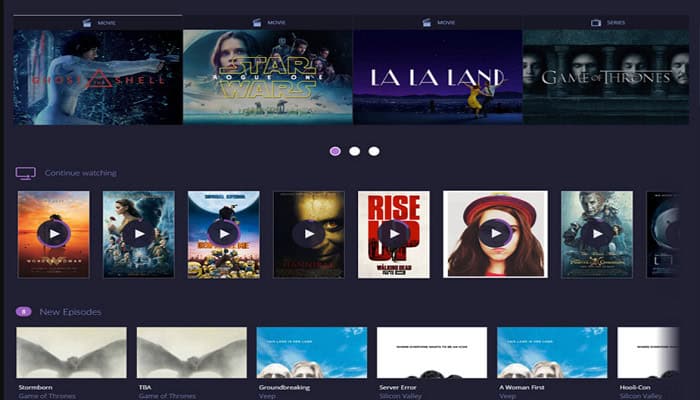The height and width of the screenshot is (400, 700).
Task: Click the A Woman First episode title
Action: [521, 388]
